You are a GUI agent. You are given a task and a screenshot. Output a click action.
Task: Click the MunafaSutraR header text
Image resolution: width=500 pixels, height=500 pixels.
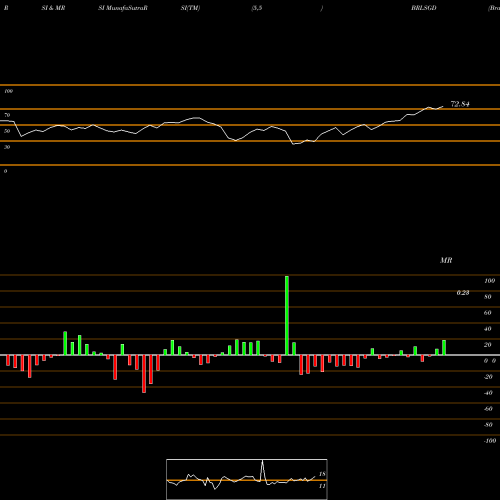tap(127, 8)
